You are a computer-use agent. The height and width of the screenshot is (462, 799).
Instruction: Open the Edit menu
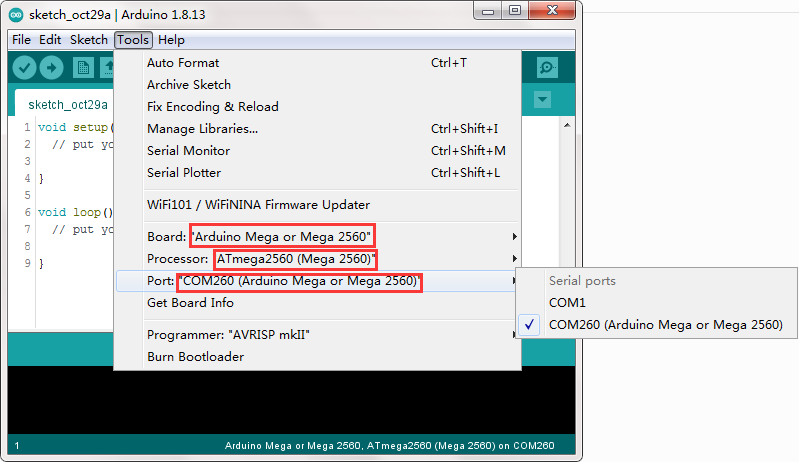tap(50, 40)
